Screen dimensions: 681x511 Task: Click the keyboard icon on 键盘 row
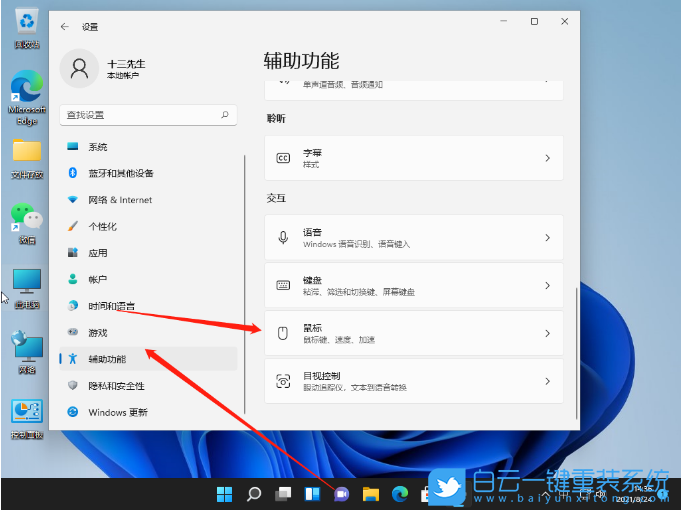(x=283, y=285)
